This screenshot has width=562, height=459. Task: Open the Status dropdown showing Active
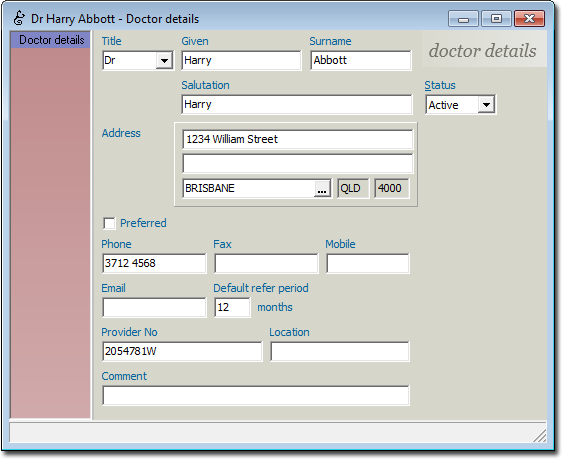point(461,105)
